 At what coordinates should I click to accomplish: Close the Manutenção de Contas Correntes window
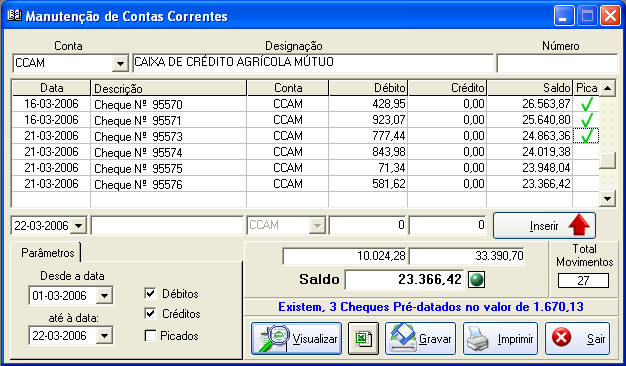[610, 16]
